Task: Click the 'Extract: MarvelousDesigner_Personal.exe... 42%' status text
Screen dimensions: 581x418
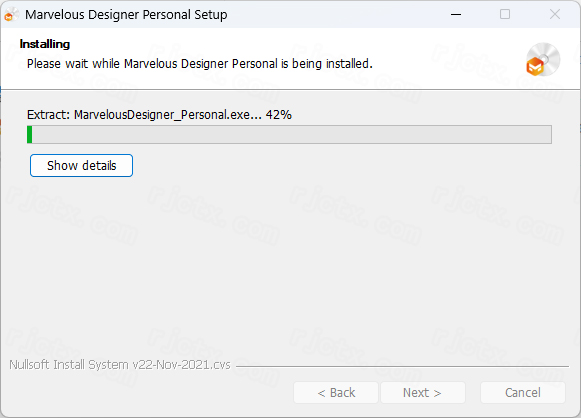Action: tap(159, 115)
